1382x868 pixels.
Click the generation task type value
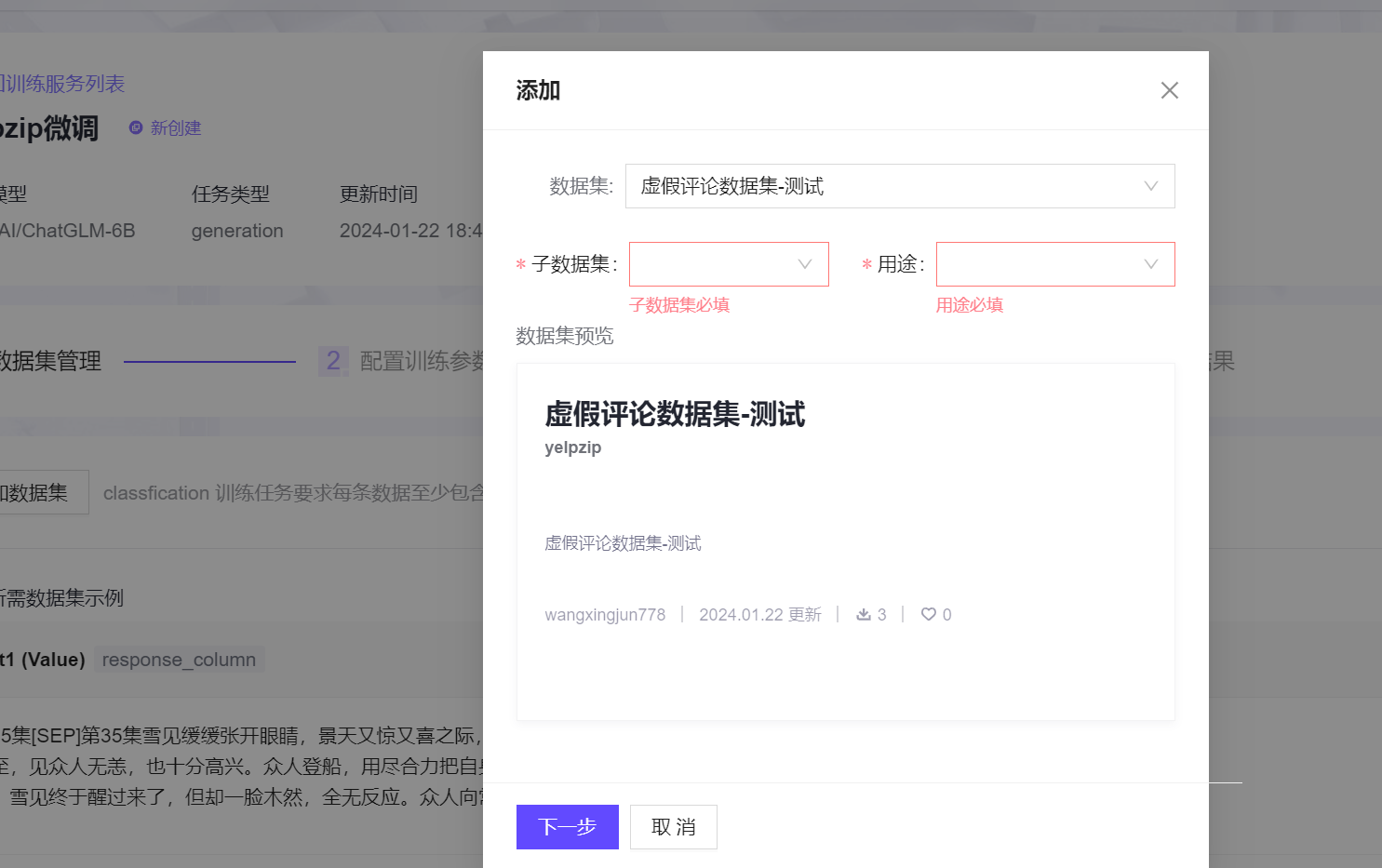pos(237,231)
